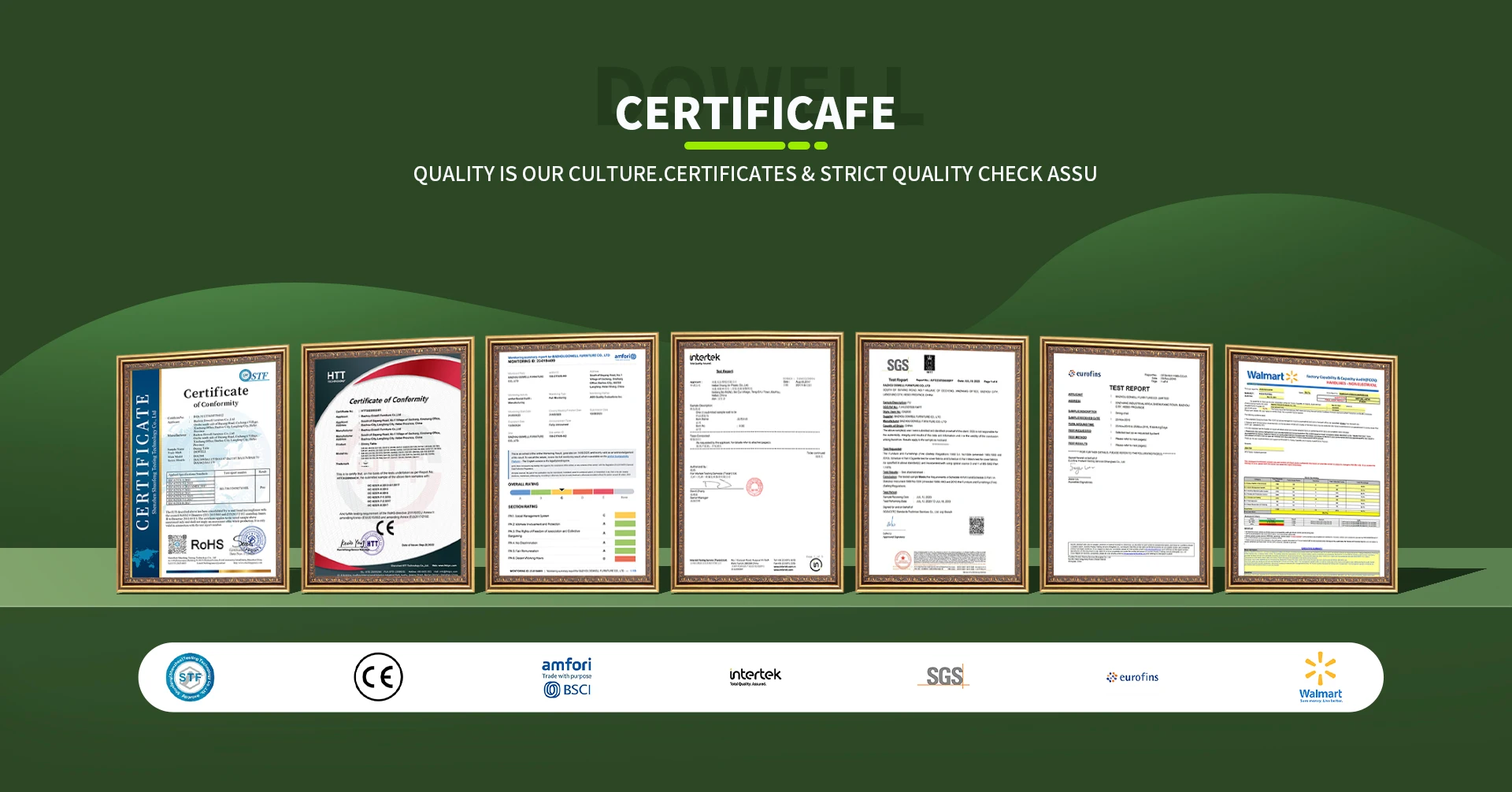
Task: Open the framed Intertek test report
Action: coord(757,461)
